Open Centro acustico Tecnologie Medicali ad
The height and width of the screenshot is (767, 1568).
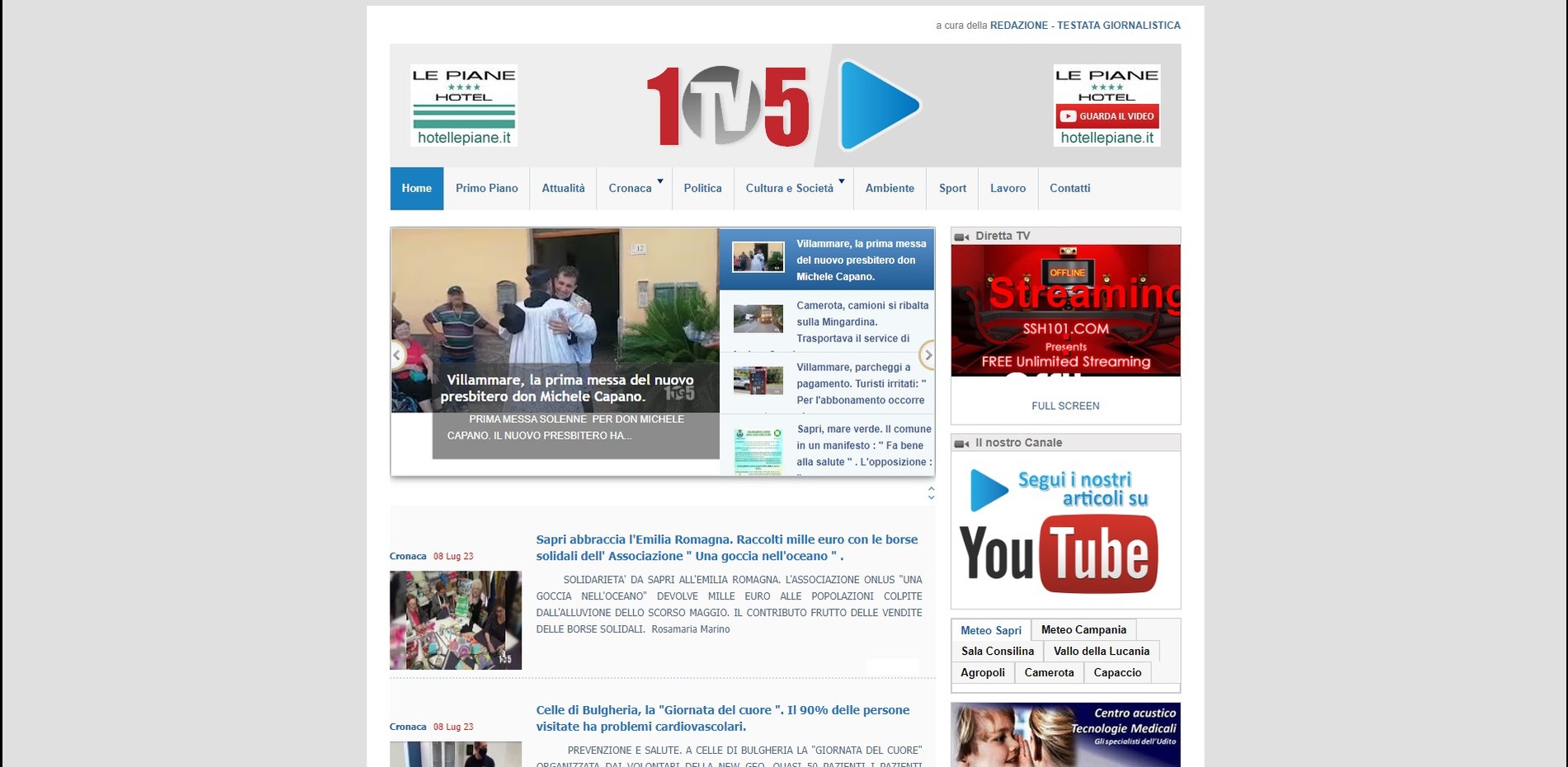(1065, 735)
